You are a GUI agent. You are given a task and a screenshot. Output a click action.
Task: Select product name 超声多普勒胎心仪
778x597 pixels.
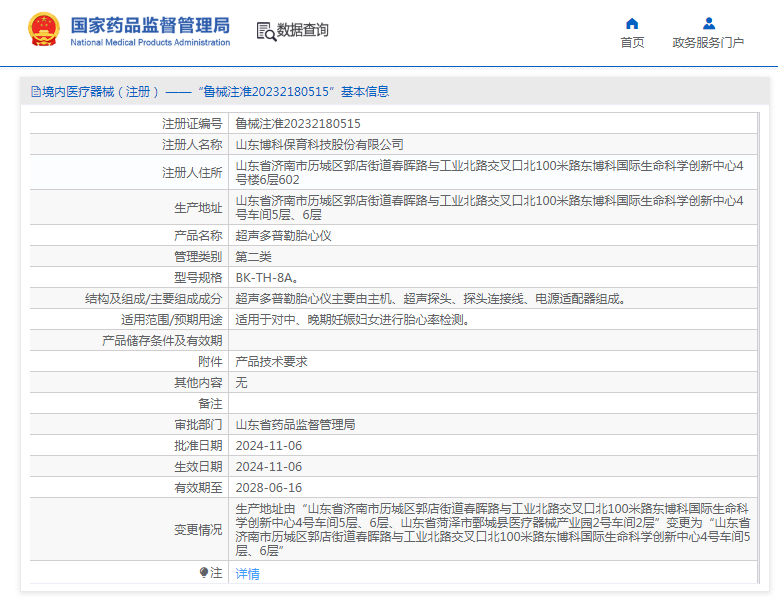(x=283, y=236)
